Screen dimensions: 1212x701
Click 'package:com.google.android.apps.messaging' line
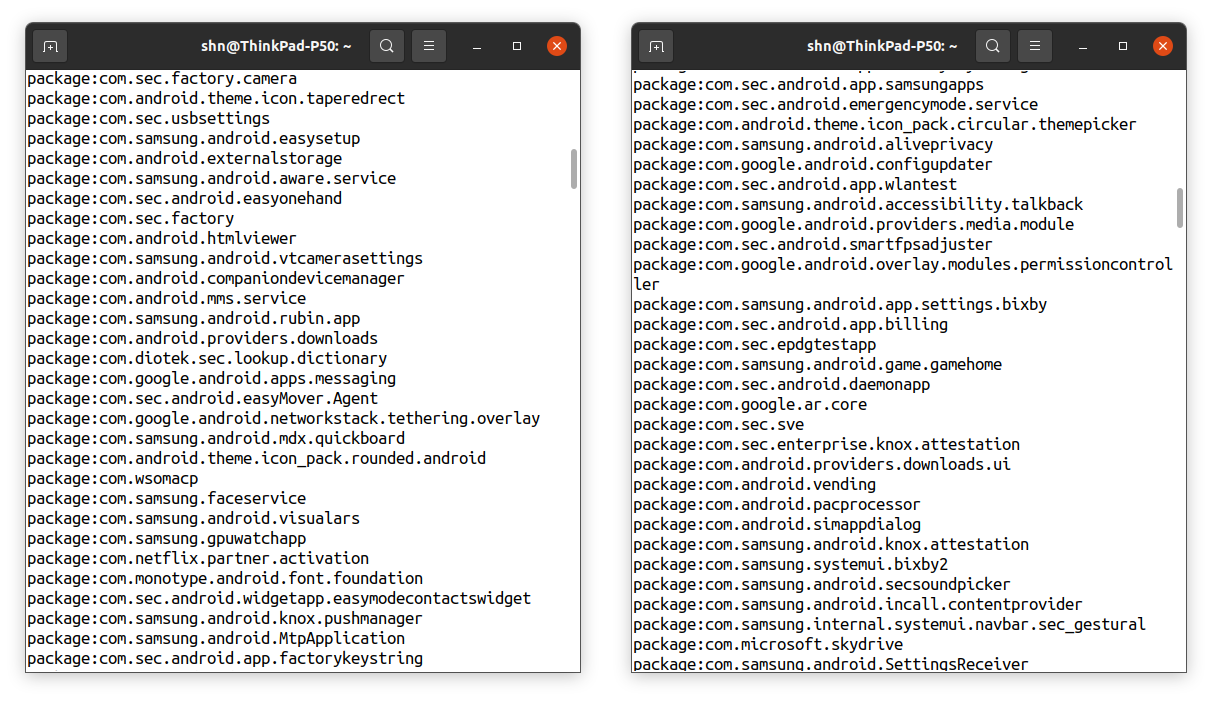click(212, 378)
